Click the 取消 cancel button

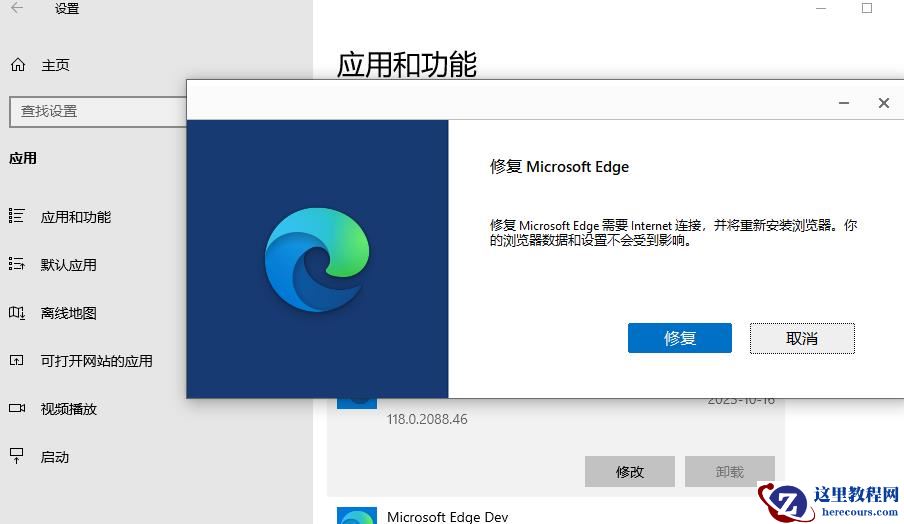pyautogui.click(x=802, y=338)
